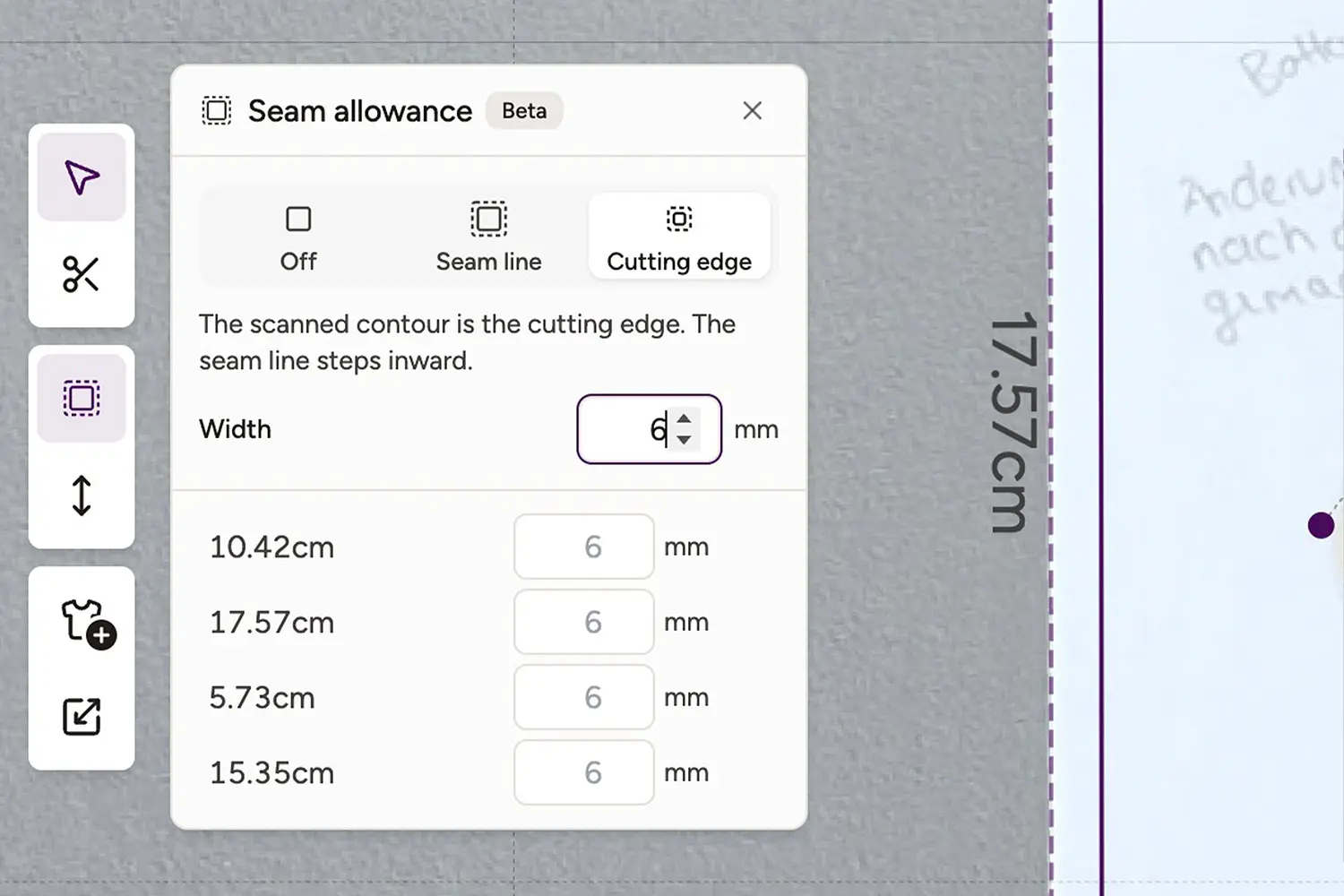Switch mode to Seam line

[x=489, y=237]
